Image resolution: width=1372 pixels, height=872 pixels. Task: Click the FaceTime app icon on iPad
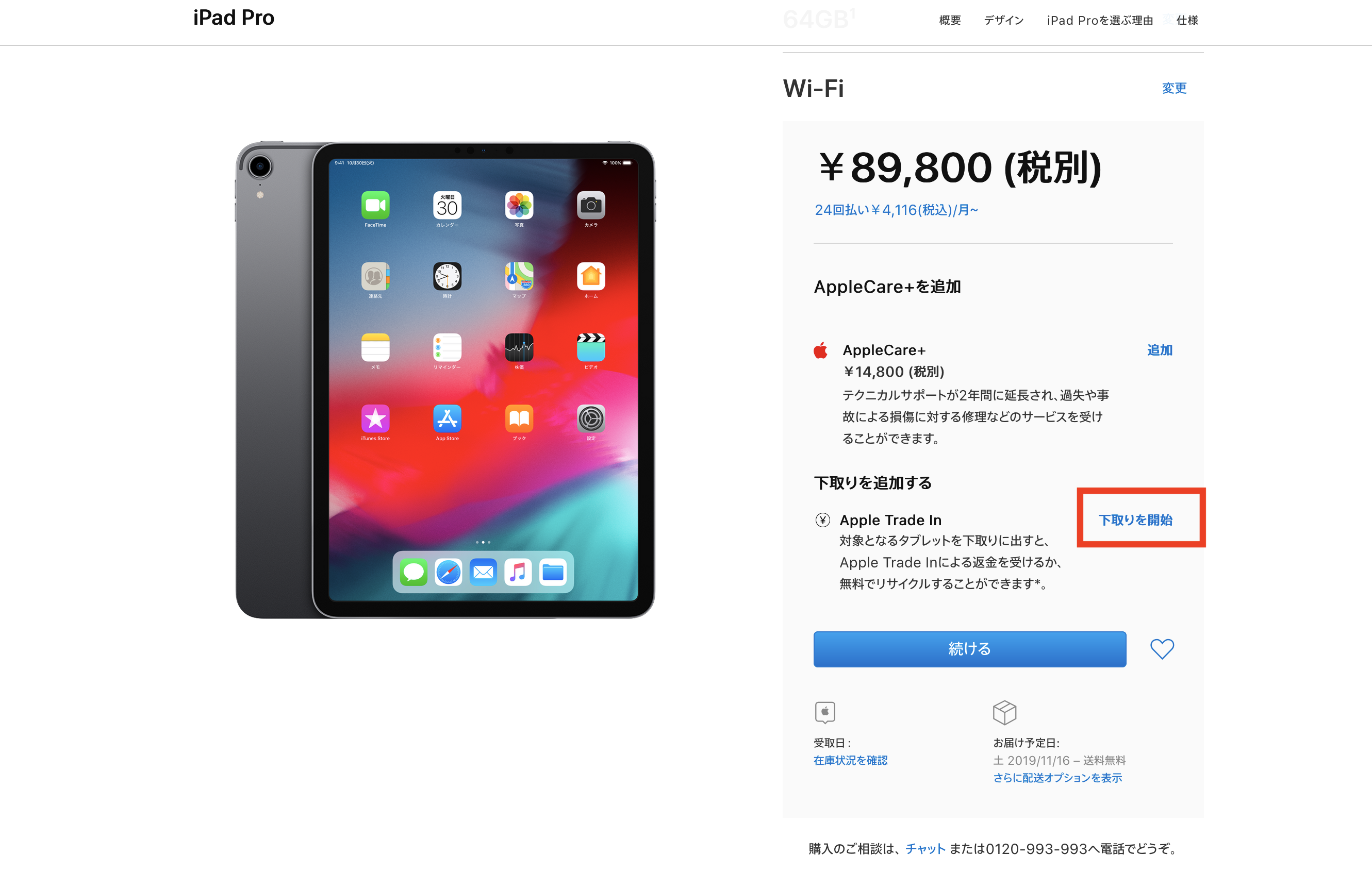[375, 206]
